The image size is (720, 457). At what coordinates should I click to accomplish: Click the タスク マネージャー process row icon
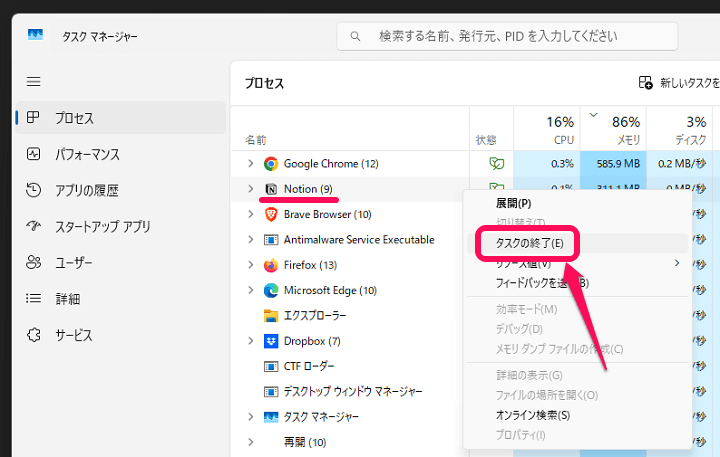click(271, 417)
